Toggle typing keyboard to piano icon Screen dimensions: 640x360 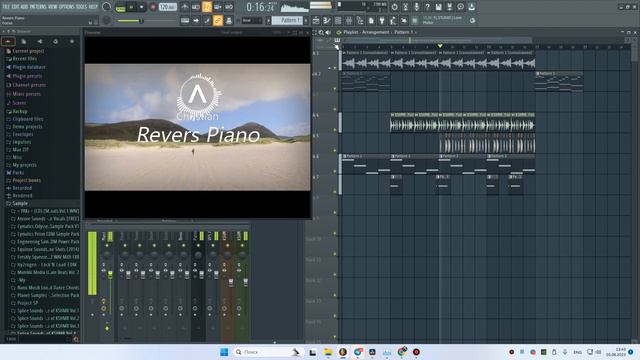pyautogui.click(x=185, y=20)
